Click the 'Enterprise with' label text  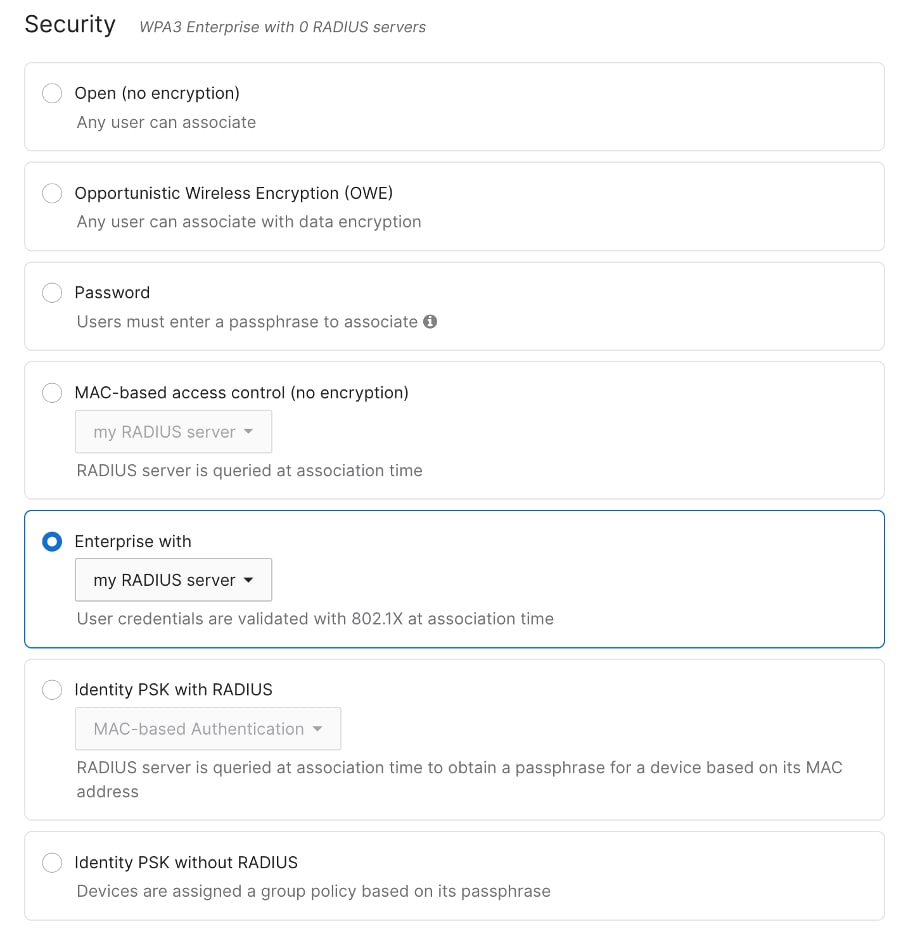[x=133, y=541]
